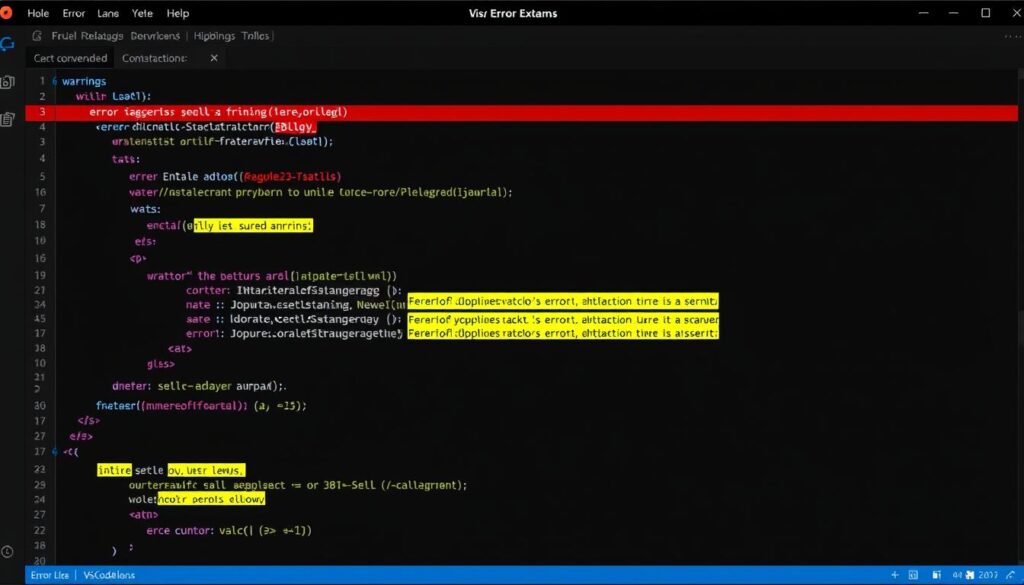This screenshot has width=1024, height=585.
Task: Click the yellow 'intire' highlighted word
Action: click(x=114, y=470)
